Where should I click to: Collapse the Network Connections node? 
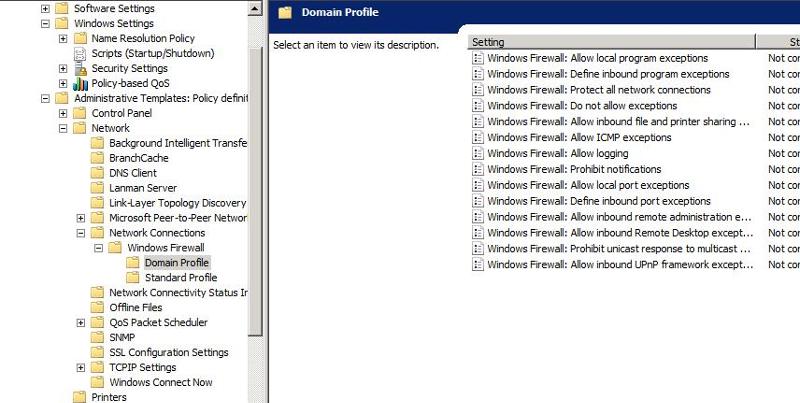click(81, 233)
